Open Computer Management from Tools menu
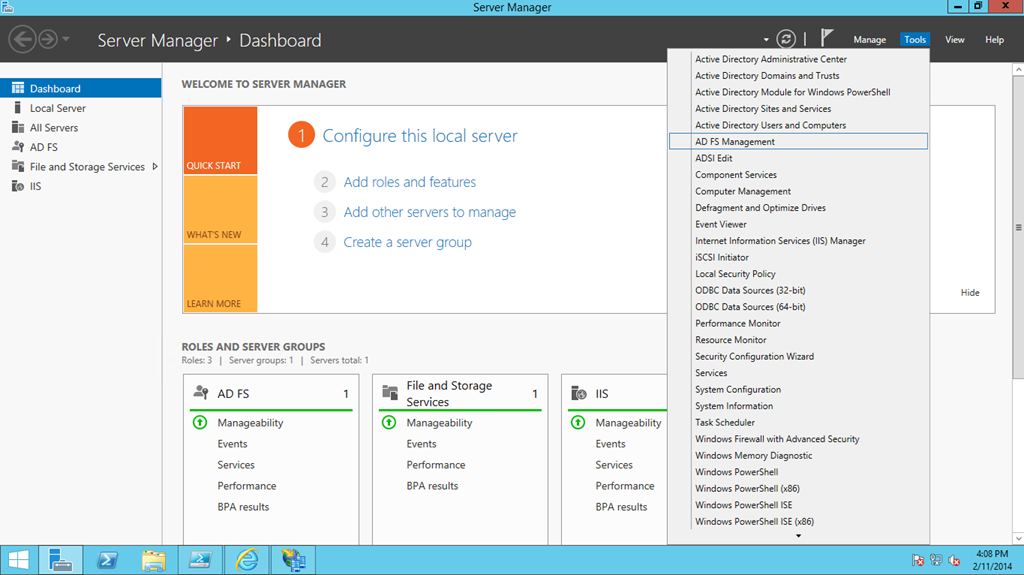Image resolution: width=1024 pixels, height=575 pixels. click(x=798, y=191)
